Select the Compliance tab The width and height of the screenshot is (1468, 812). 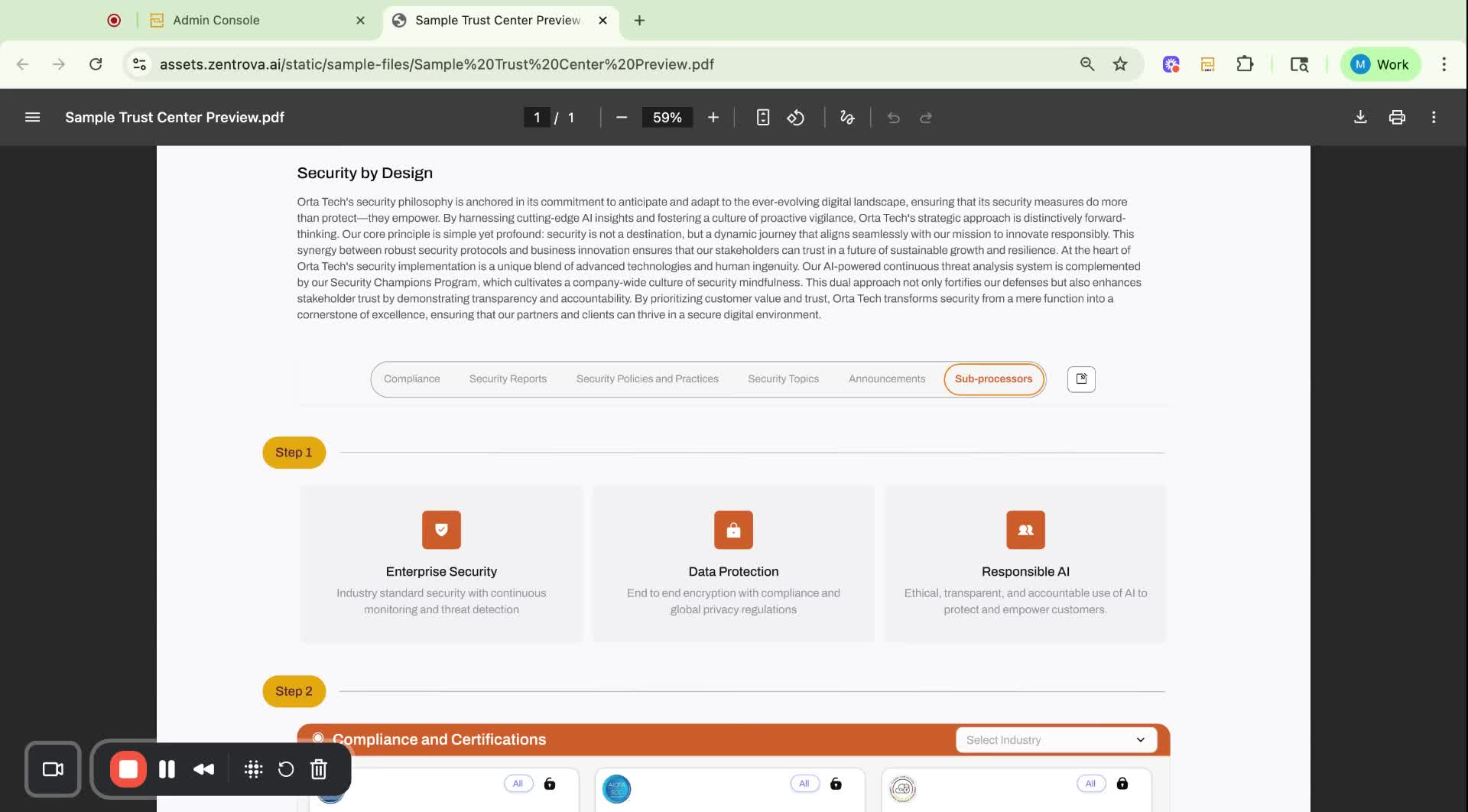coord(411,378)
